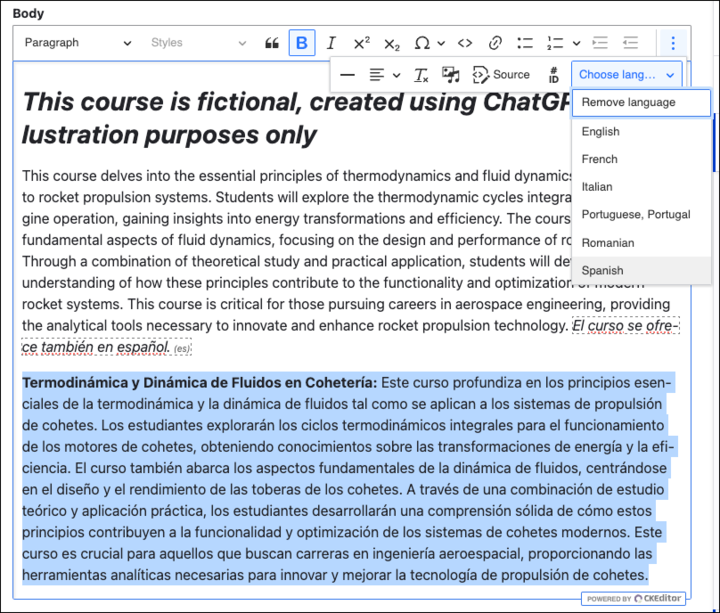
Task: Increase indent
Action: (x=600, y=43)
